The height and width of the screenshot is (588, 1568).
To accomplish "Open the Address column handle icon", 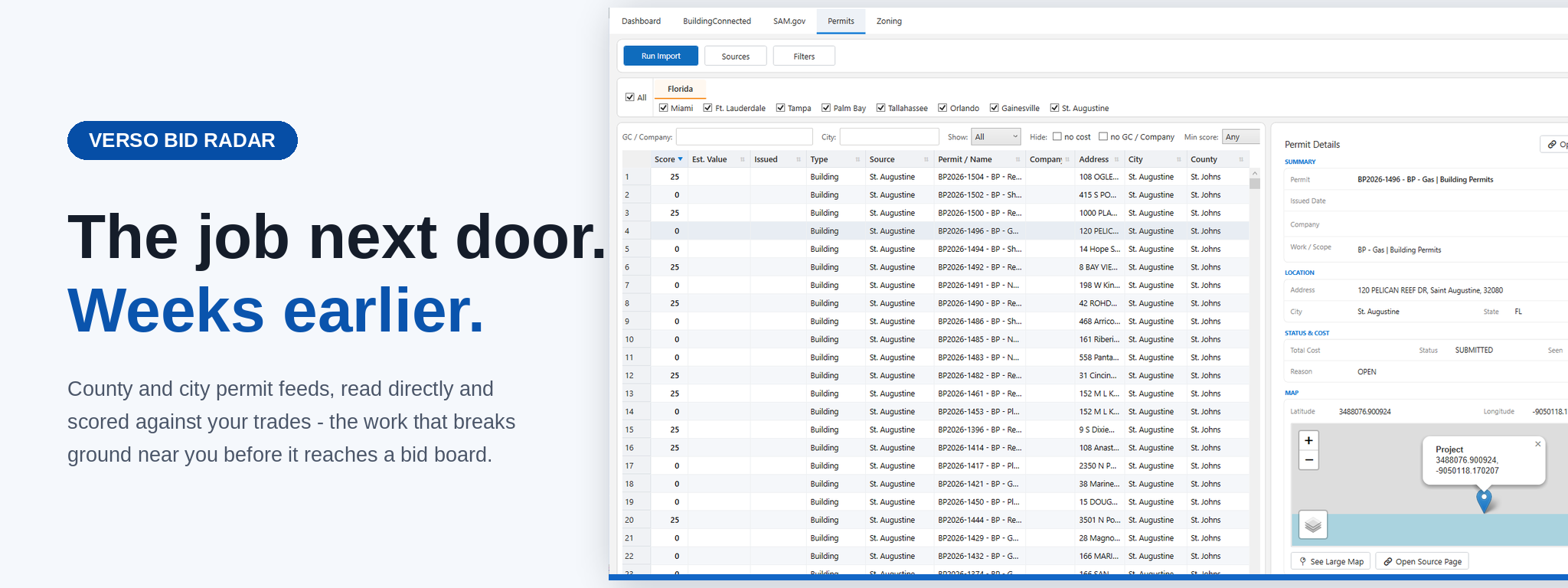I will [x=1116, y=159].
